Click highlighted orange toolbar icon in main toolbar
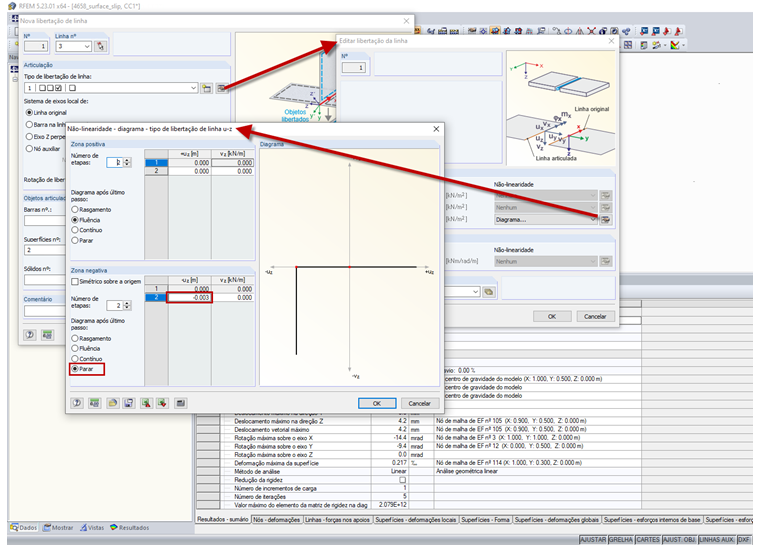Screen dimensions: 760x545 pyautogui.click(x=495, y=31)
